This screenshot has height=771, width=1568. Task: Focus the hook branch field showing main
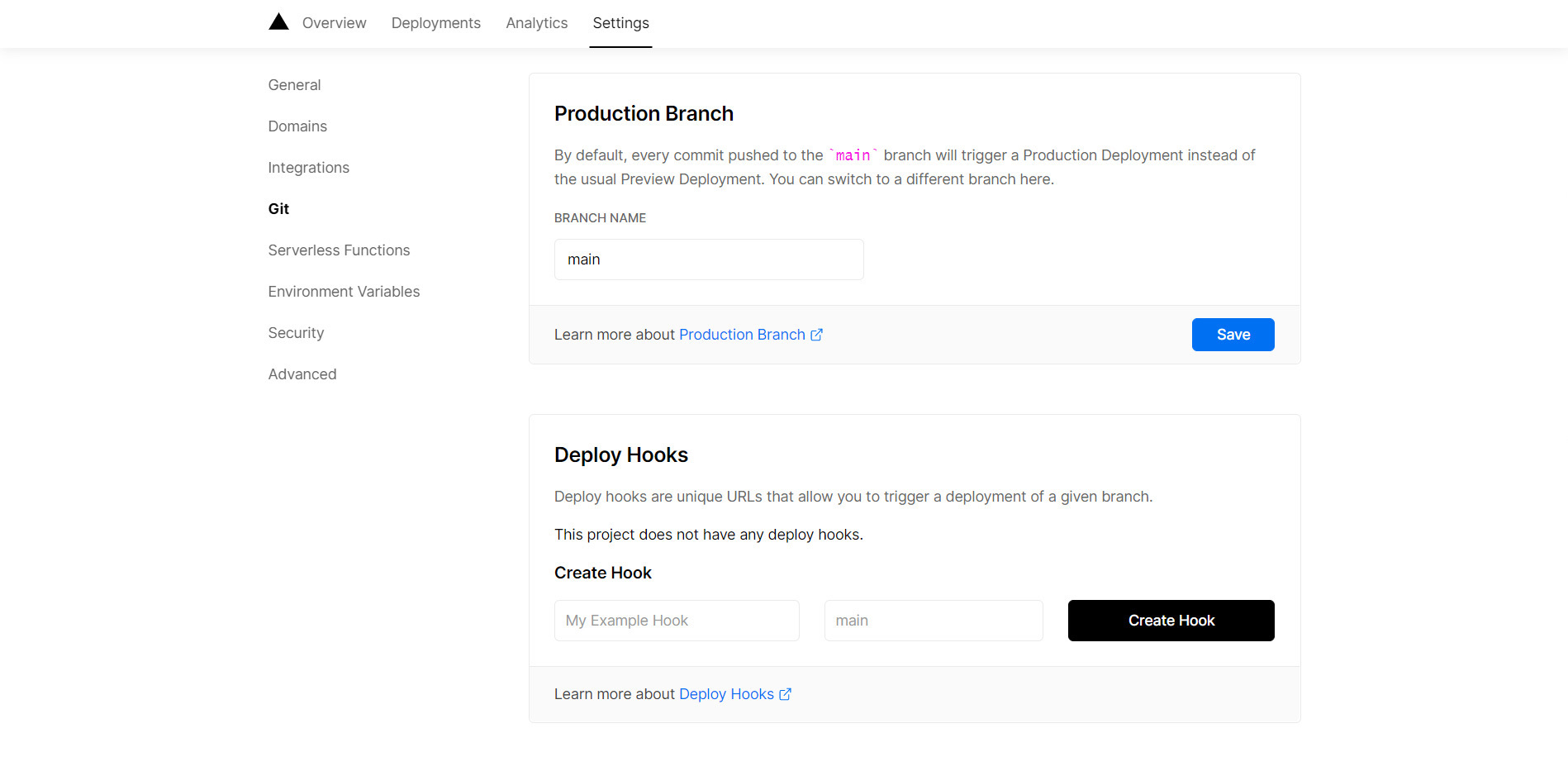pos(934,621)
